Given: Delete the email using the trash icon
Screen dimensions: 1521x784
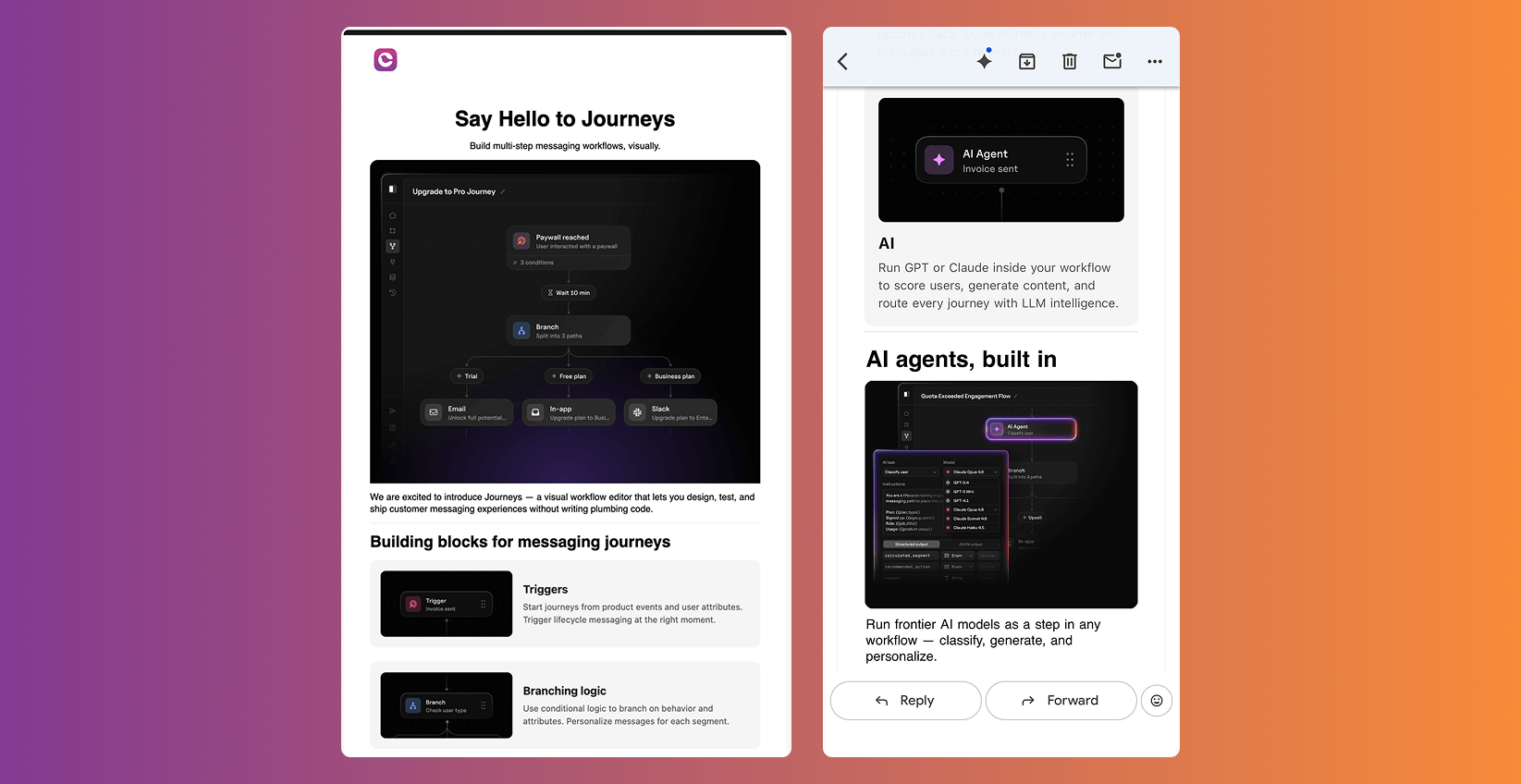Looking at the screenshot, I should pyautogui.click(x=1069, y=62).
